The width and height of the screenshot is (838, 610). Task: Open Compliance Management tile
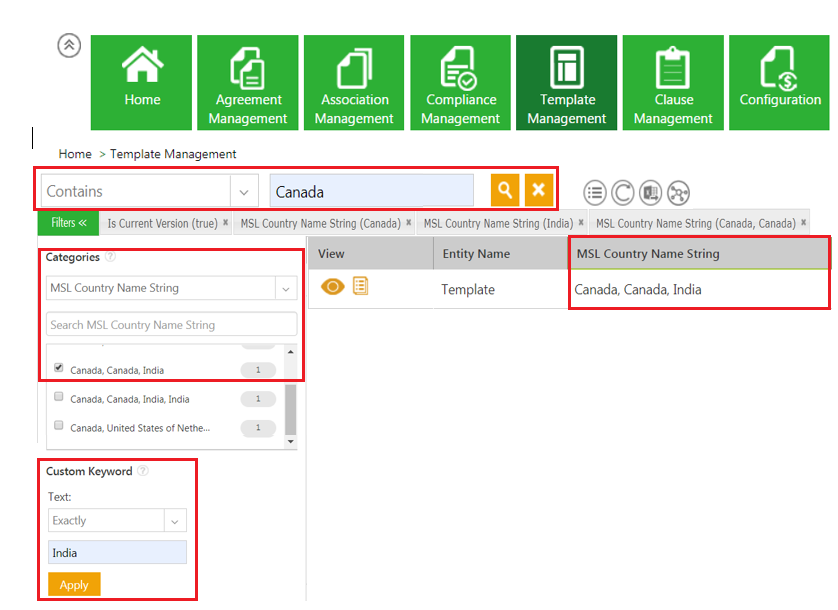pos(460,82)
